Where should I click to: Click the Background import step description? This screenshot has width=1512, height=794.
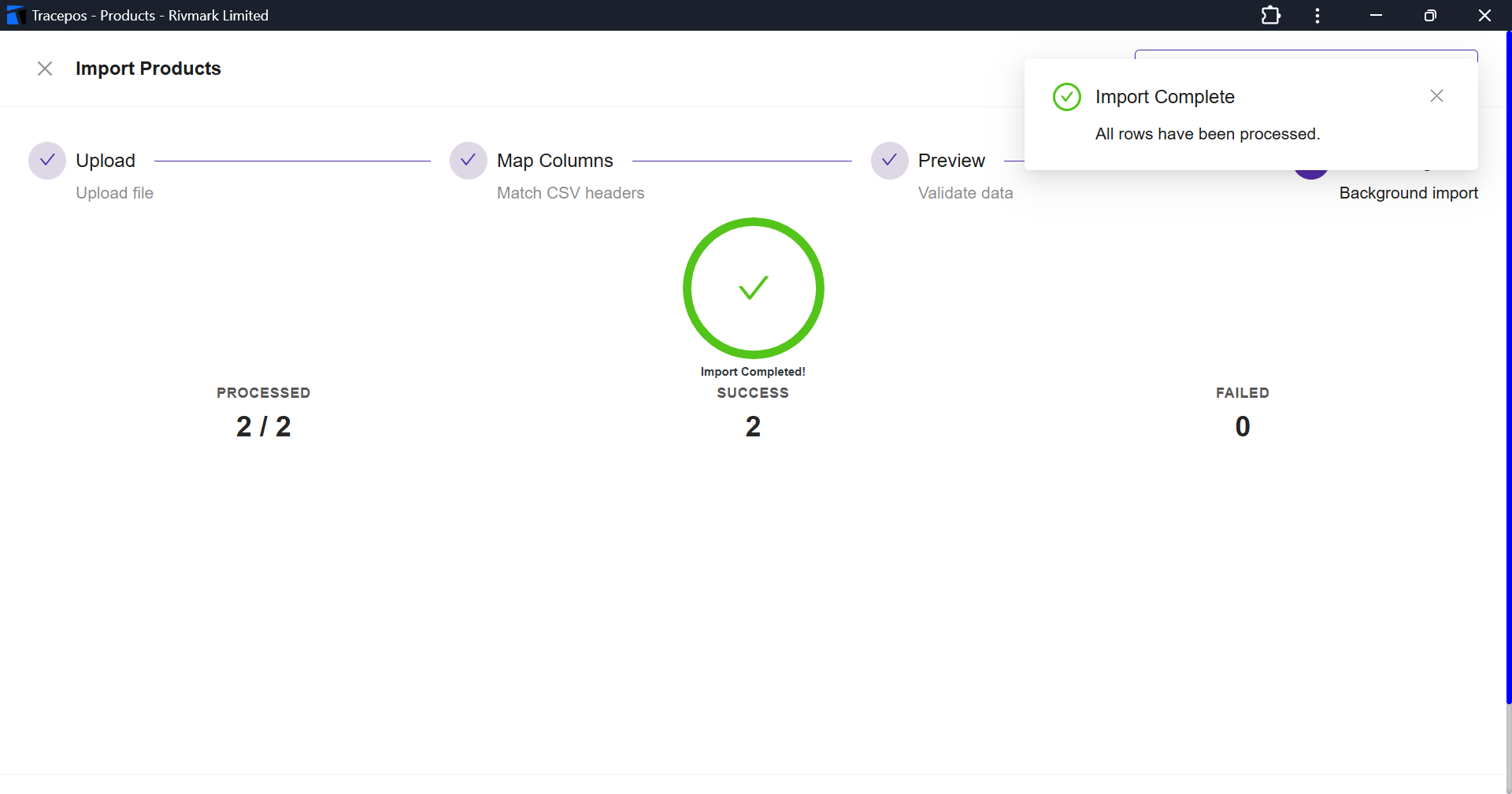pos(1409,193)
